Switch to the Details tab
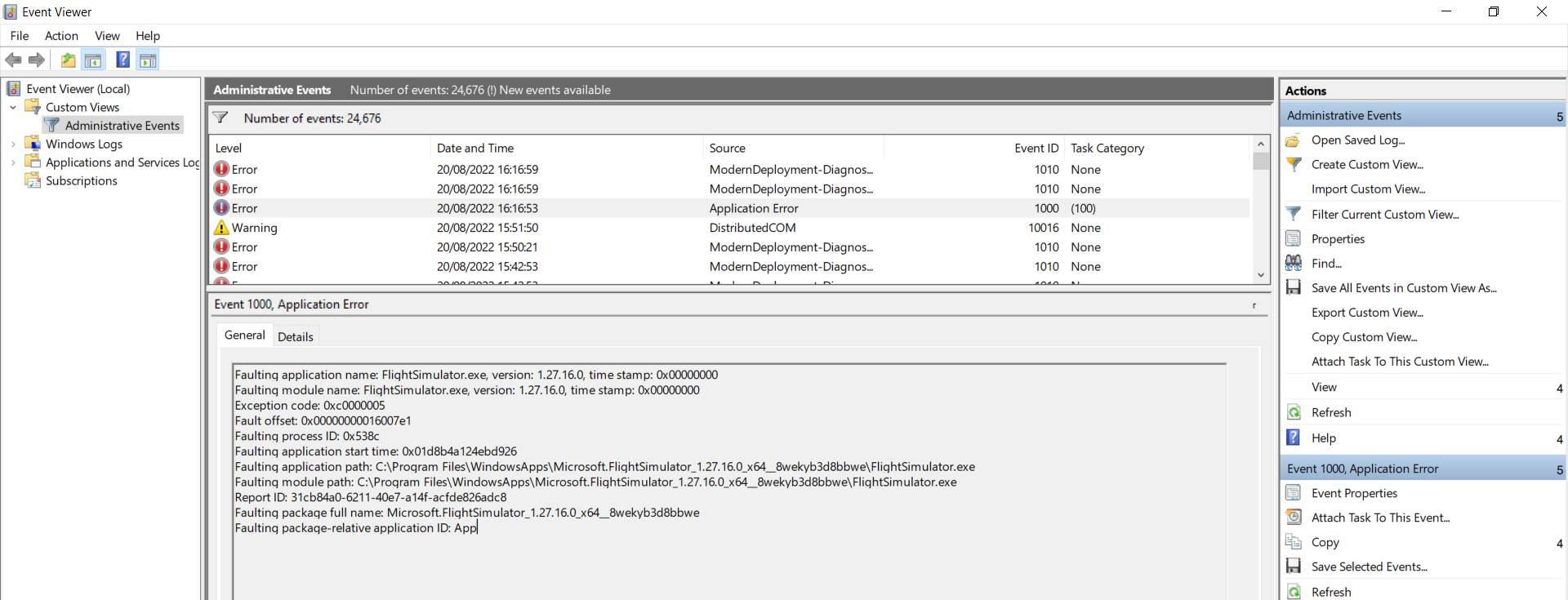1568x600 pixels. 295,337
